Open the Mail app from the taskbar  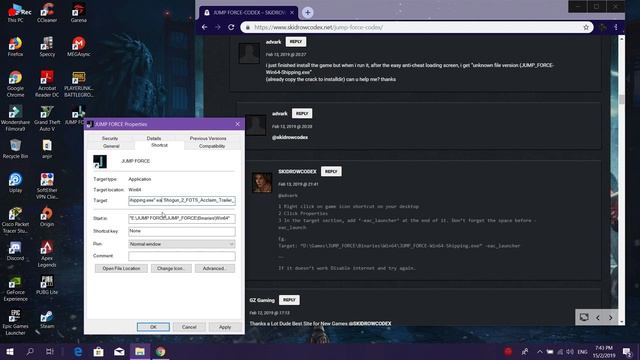click(119, 351)
